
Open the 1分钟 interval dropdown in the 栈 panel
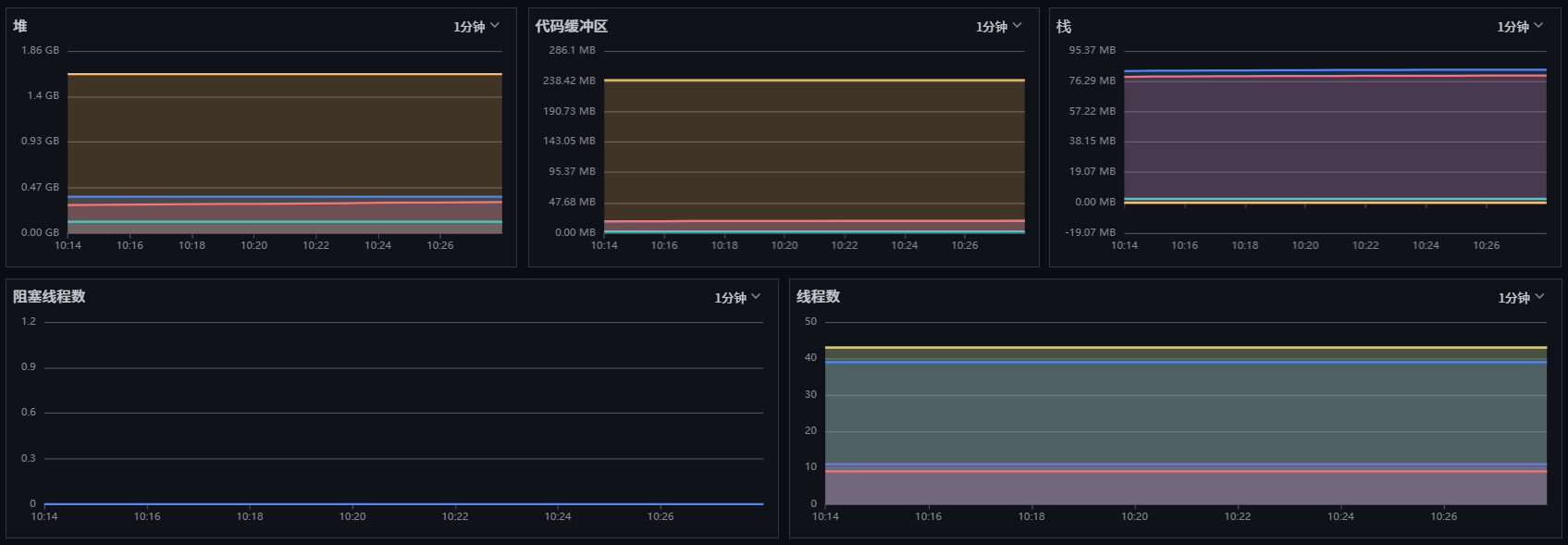tap(1520, 27)
